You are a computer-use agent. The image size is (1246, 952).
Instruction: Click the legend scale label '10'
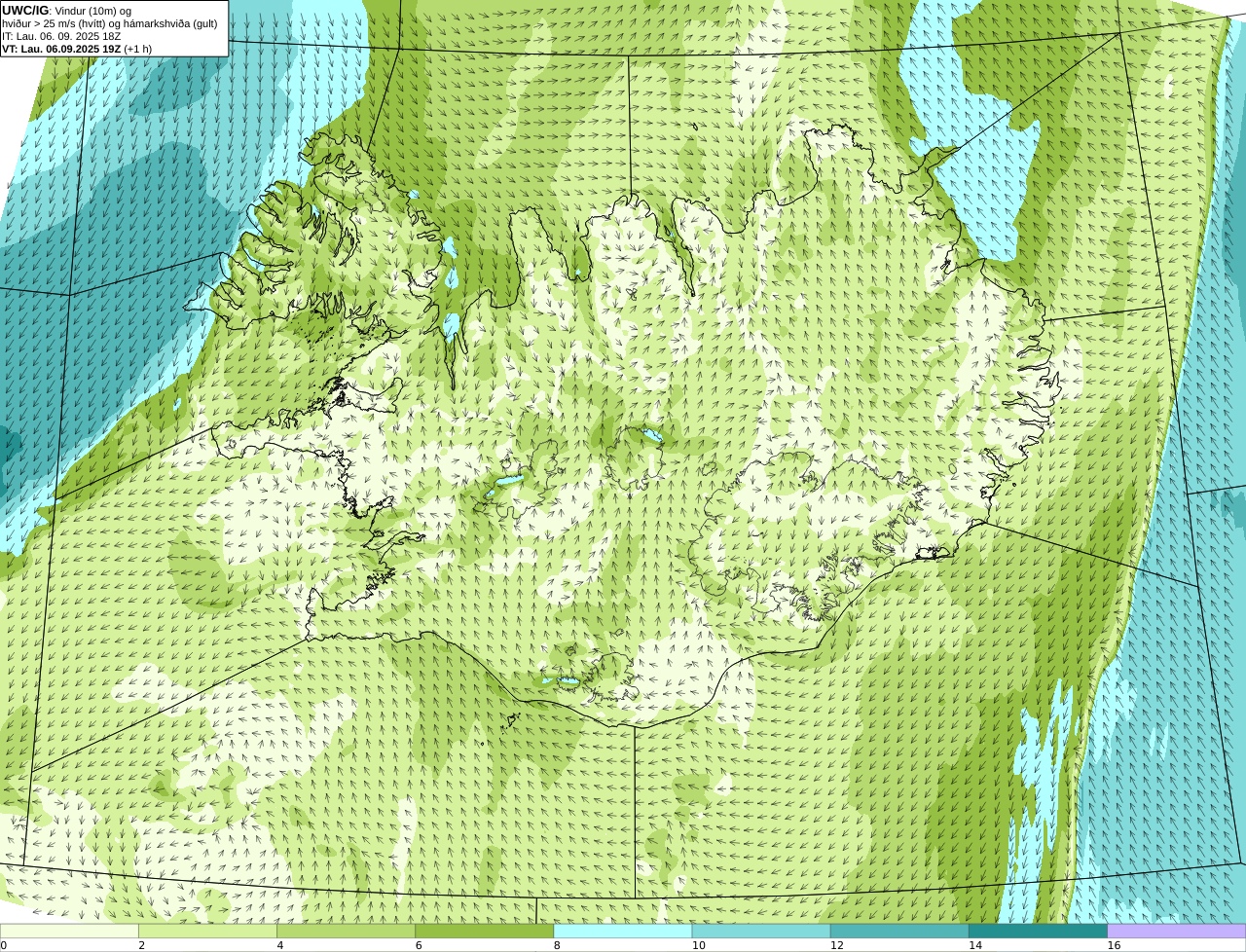[x=699, y=945]
